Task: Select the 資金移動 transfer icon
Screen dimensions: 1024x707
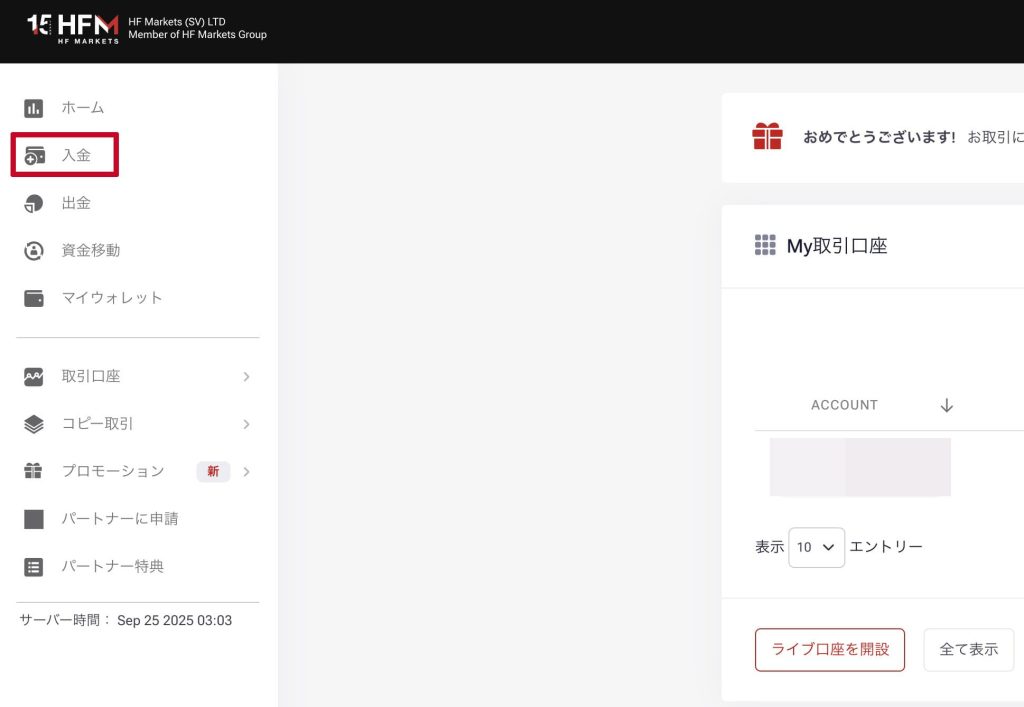Action: 31,250
